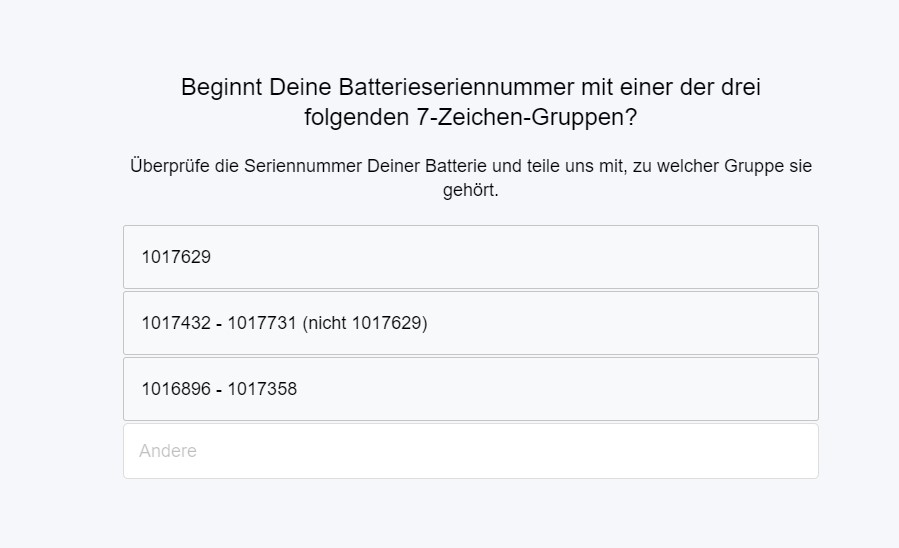Choose the 1017432 - 1017731 group option

point(470,323)
